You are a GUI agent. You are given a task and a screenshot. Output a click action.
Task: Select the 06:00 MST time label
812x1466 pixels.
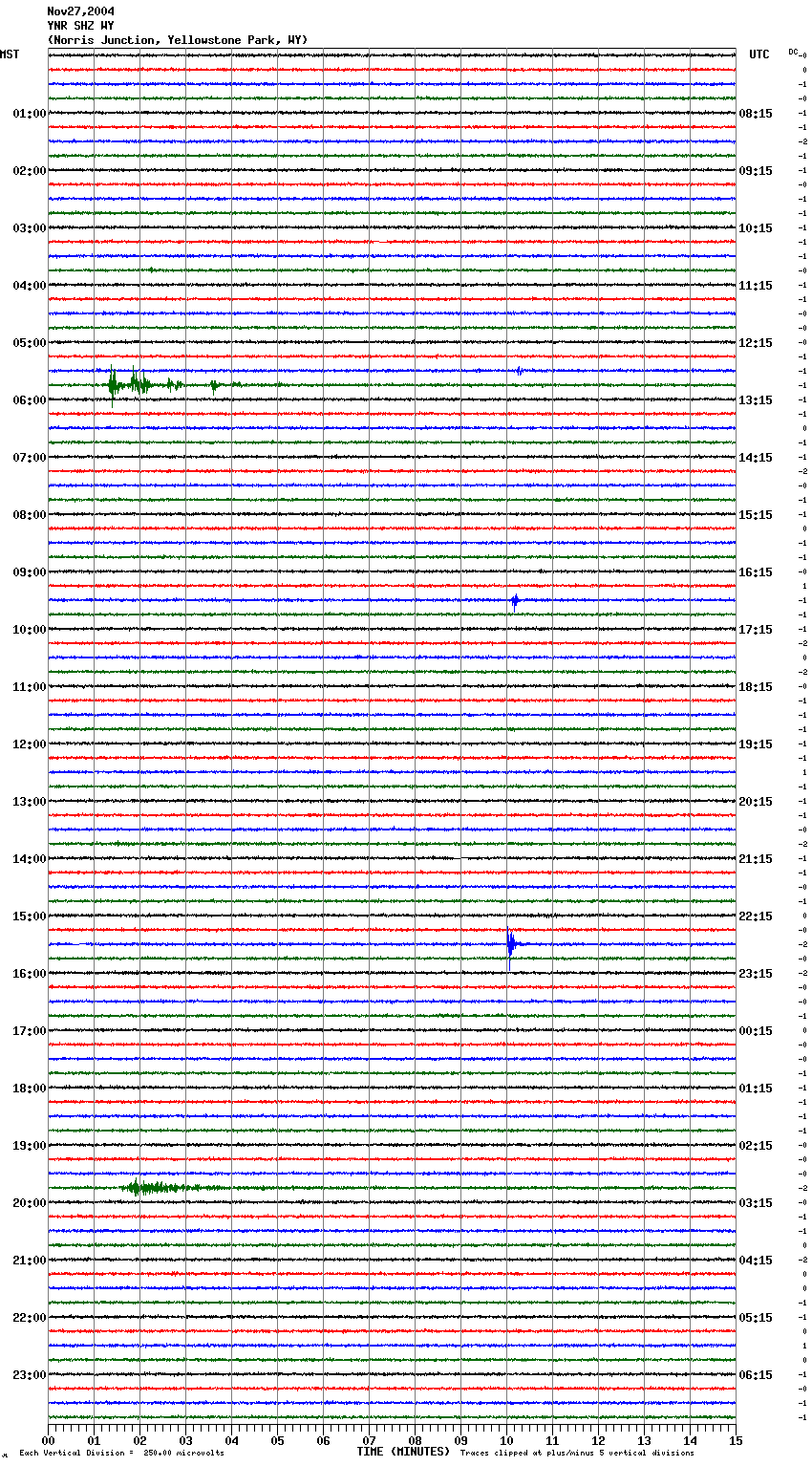30,400
